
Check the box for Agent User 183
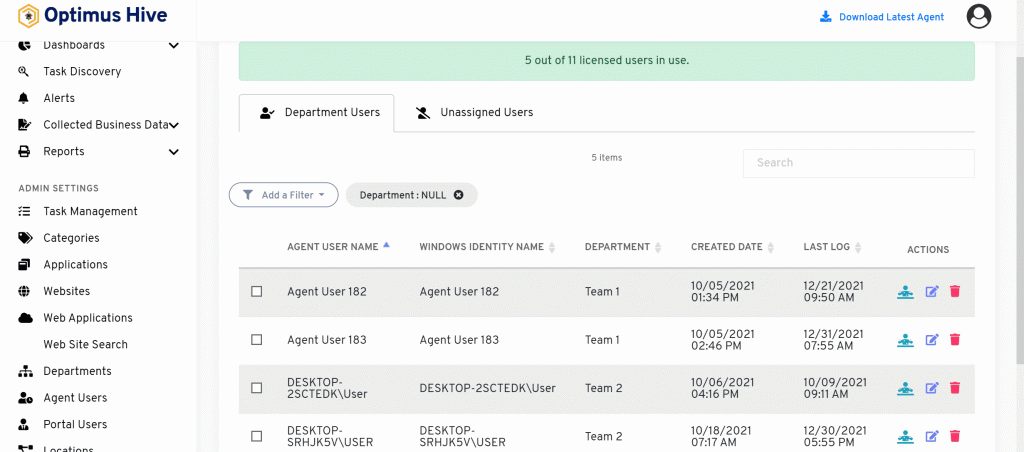point(257,340)
